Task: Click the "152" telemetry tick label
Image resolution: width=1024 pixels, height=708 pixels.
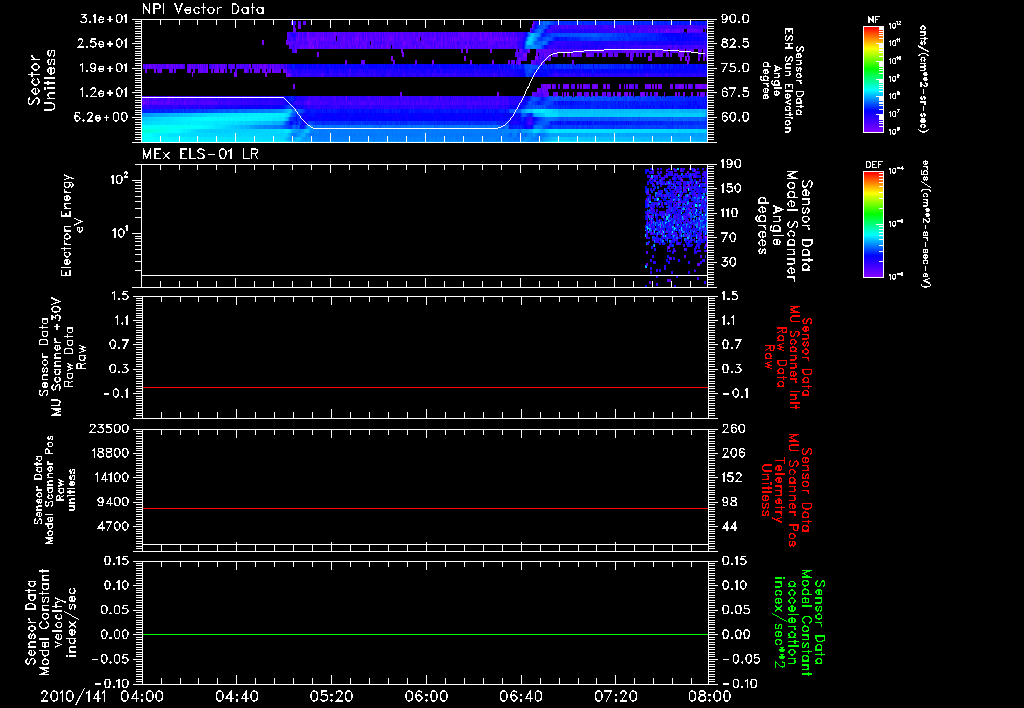Action: (731, 477)
